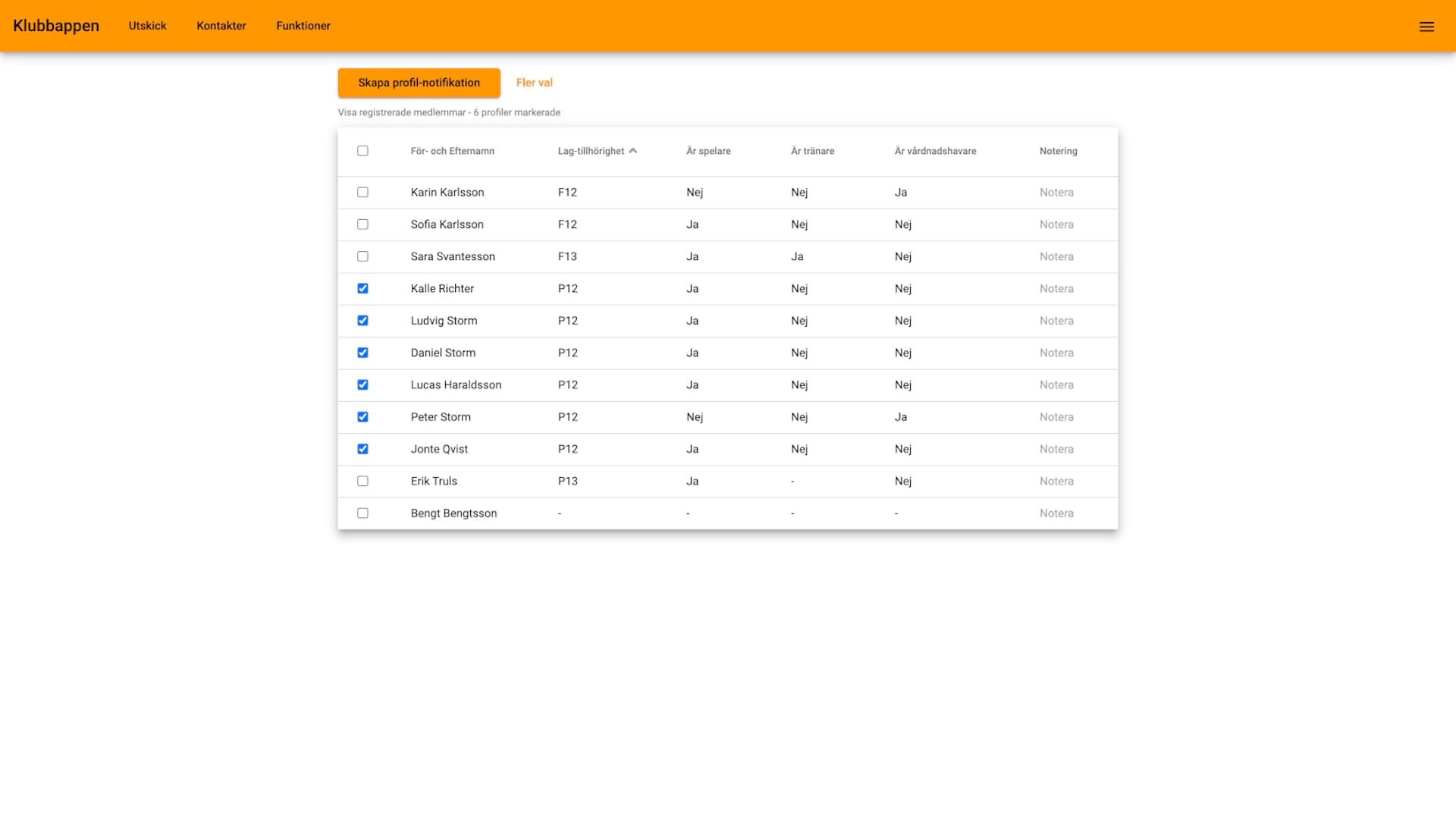The height and width of the screenshot is (819, 1456).
Task: Click Notera field for Sara Svantesson
Action: tap(1056, 256)
